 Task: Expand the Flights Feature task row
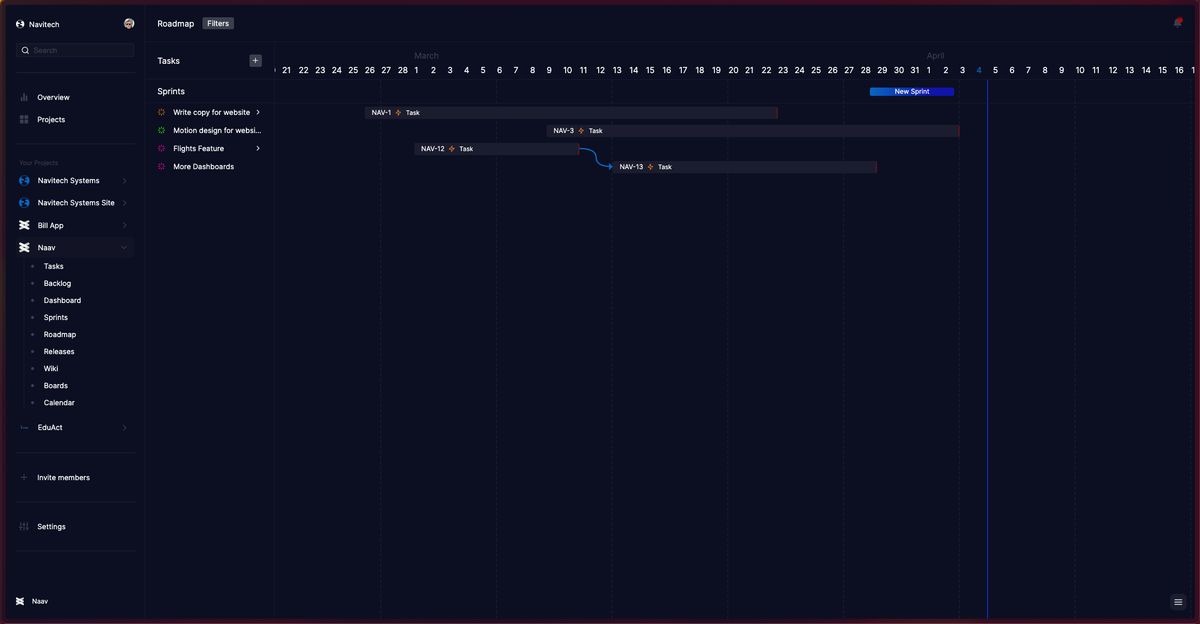pos(258,149)
